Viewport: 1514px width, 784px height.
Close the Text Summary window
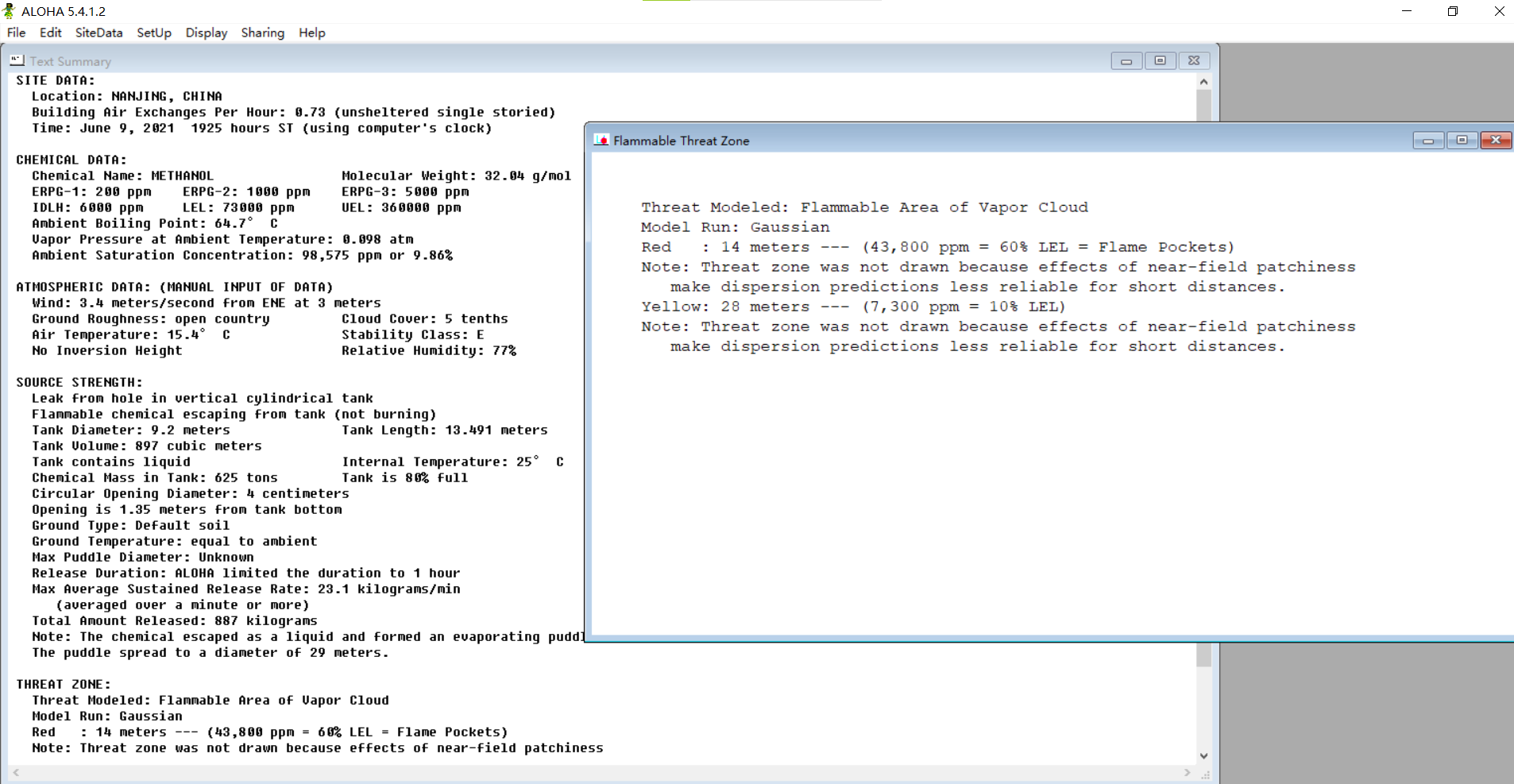coord(1194,61)
